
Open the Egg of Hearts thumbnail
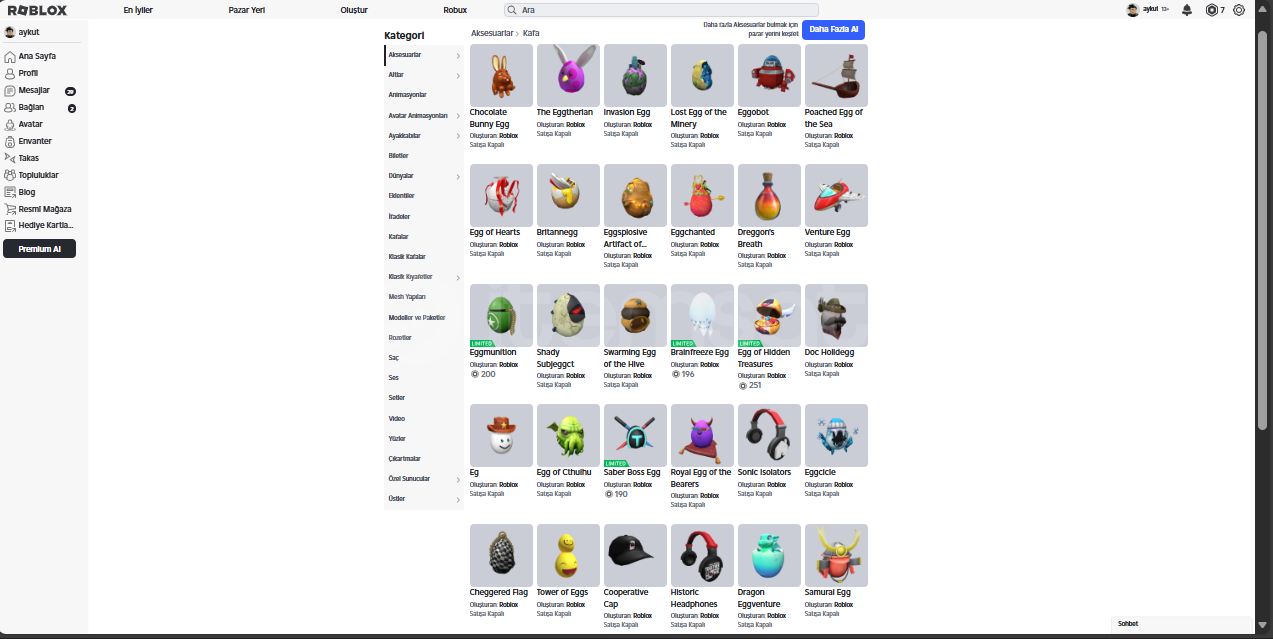pyautogui.click(x=501, y=195)
